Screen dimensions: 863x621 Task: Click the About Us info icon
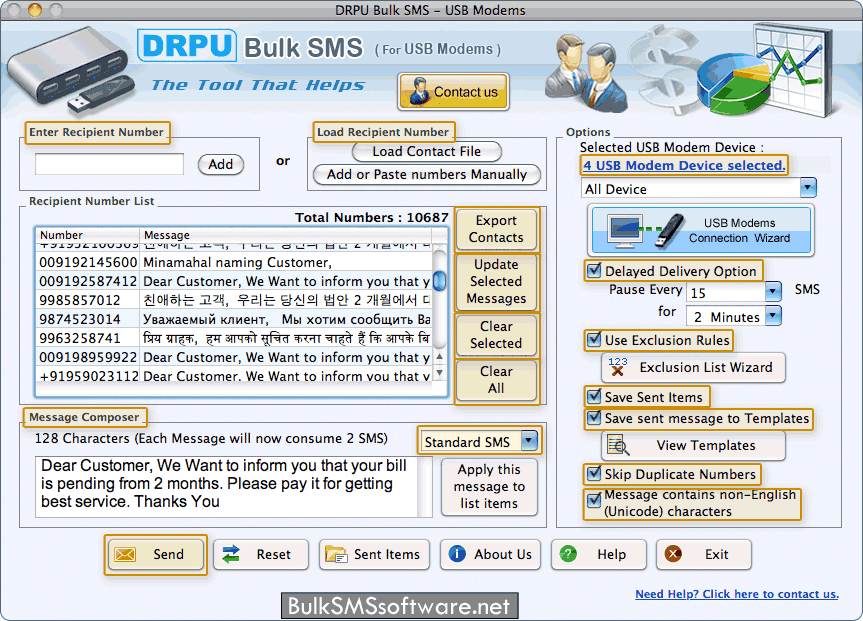[x=457, y=554]
